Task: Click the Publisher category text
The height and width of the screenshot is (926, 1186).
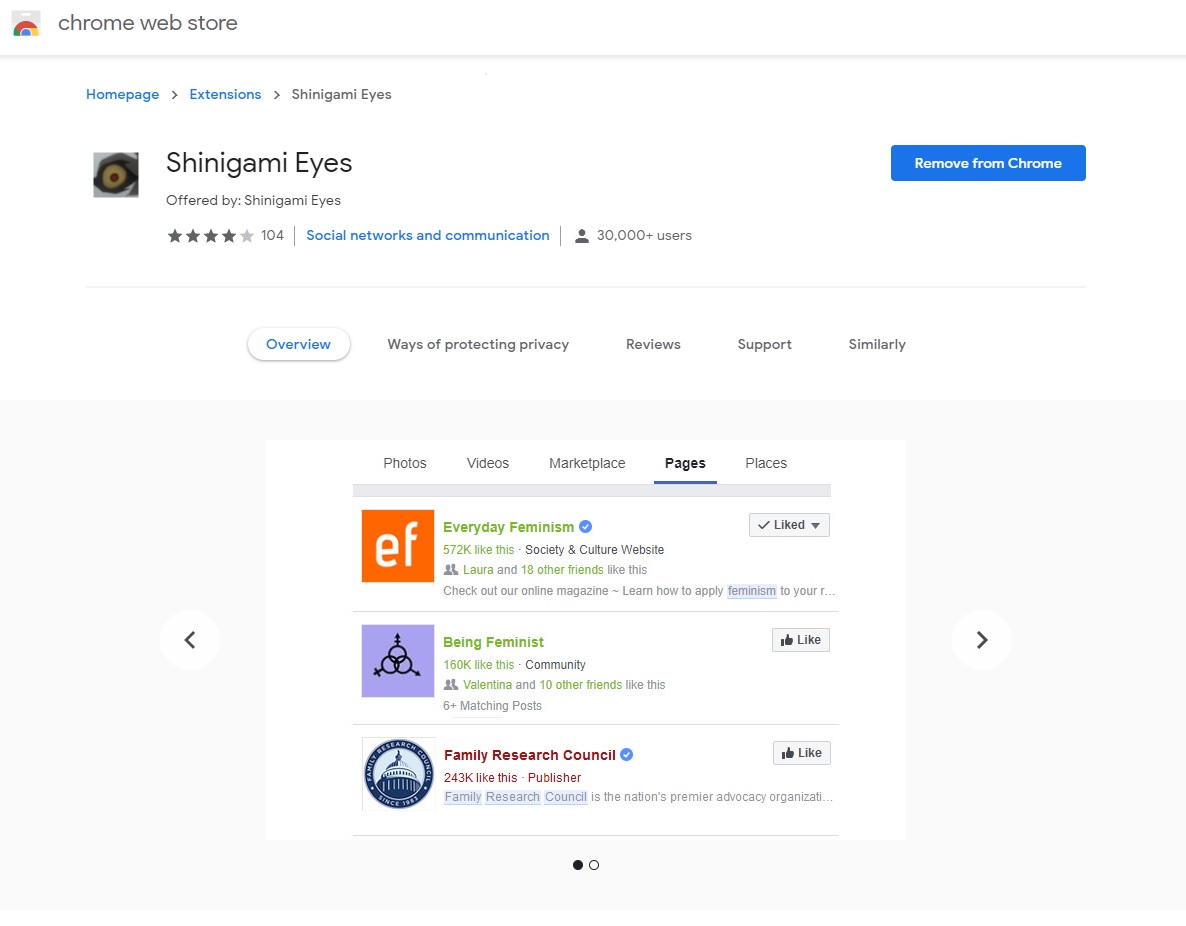Action: click(x=554, y=778)
